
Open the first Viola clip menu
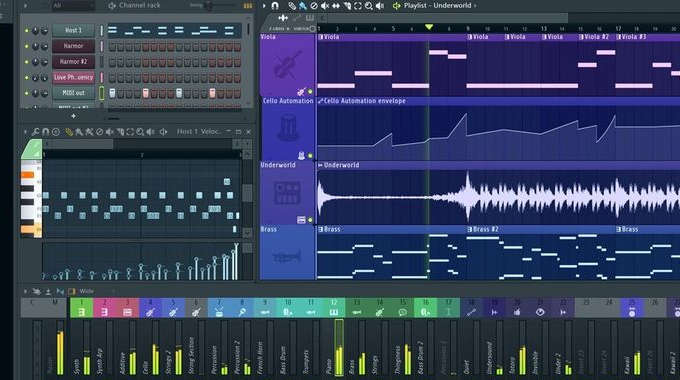click(320, 37)
